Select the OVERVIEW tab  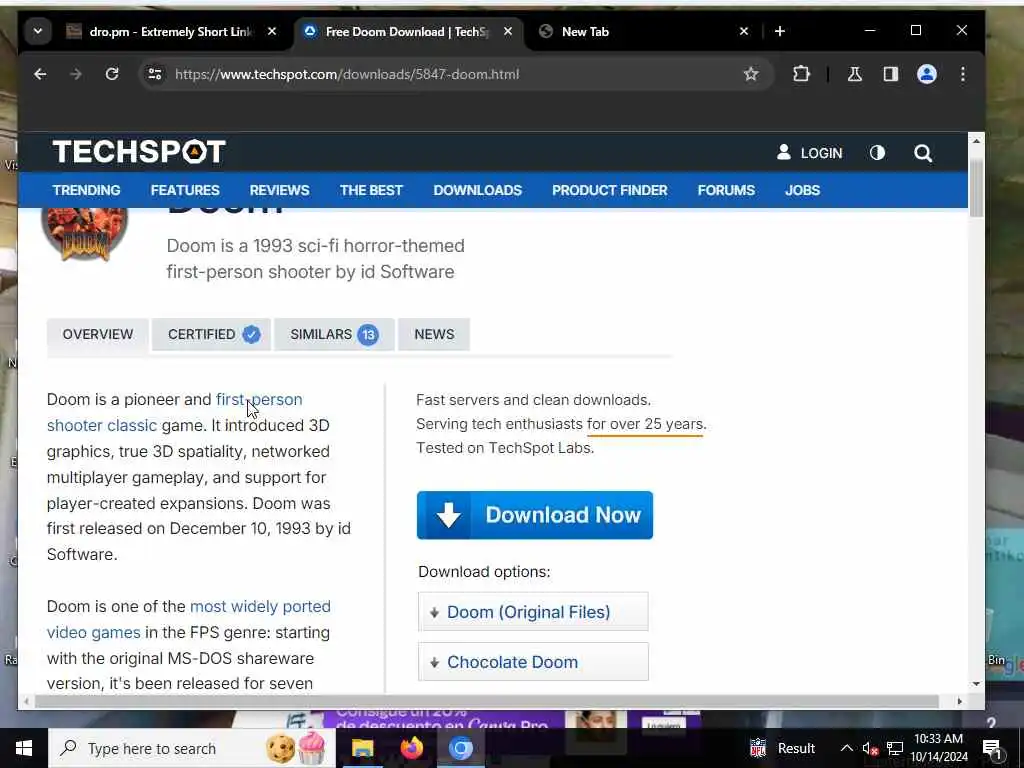tap(98, 334)
